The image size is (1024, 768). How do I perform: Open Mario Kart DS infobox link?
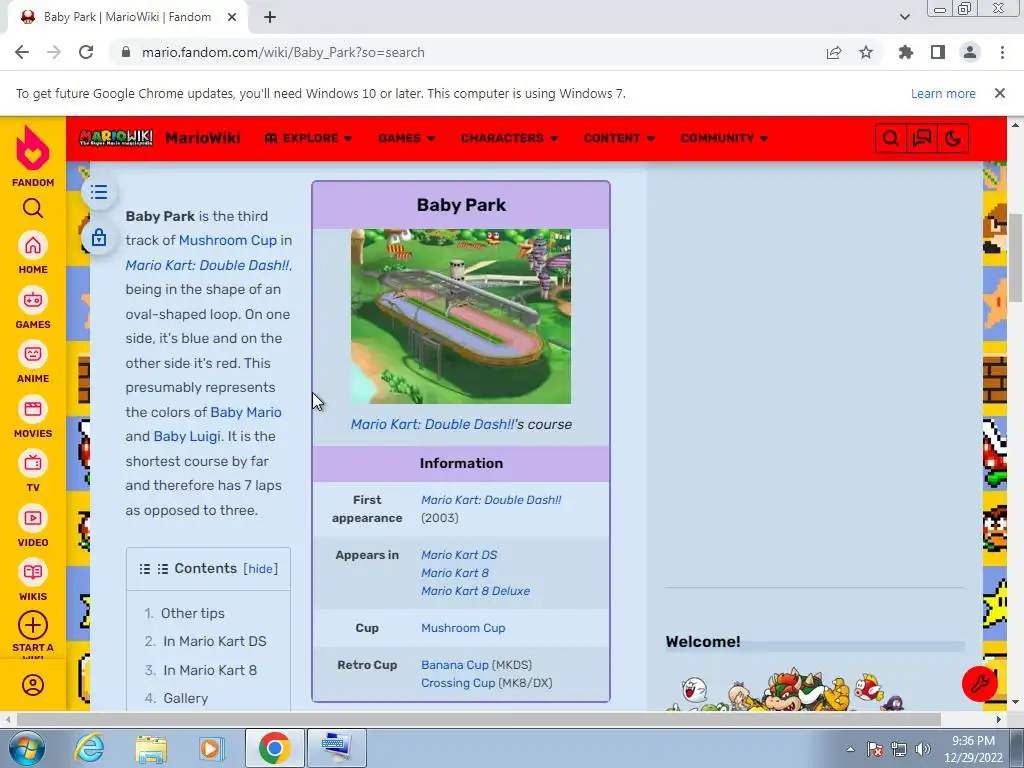[x=459, y=554]
